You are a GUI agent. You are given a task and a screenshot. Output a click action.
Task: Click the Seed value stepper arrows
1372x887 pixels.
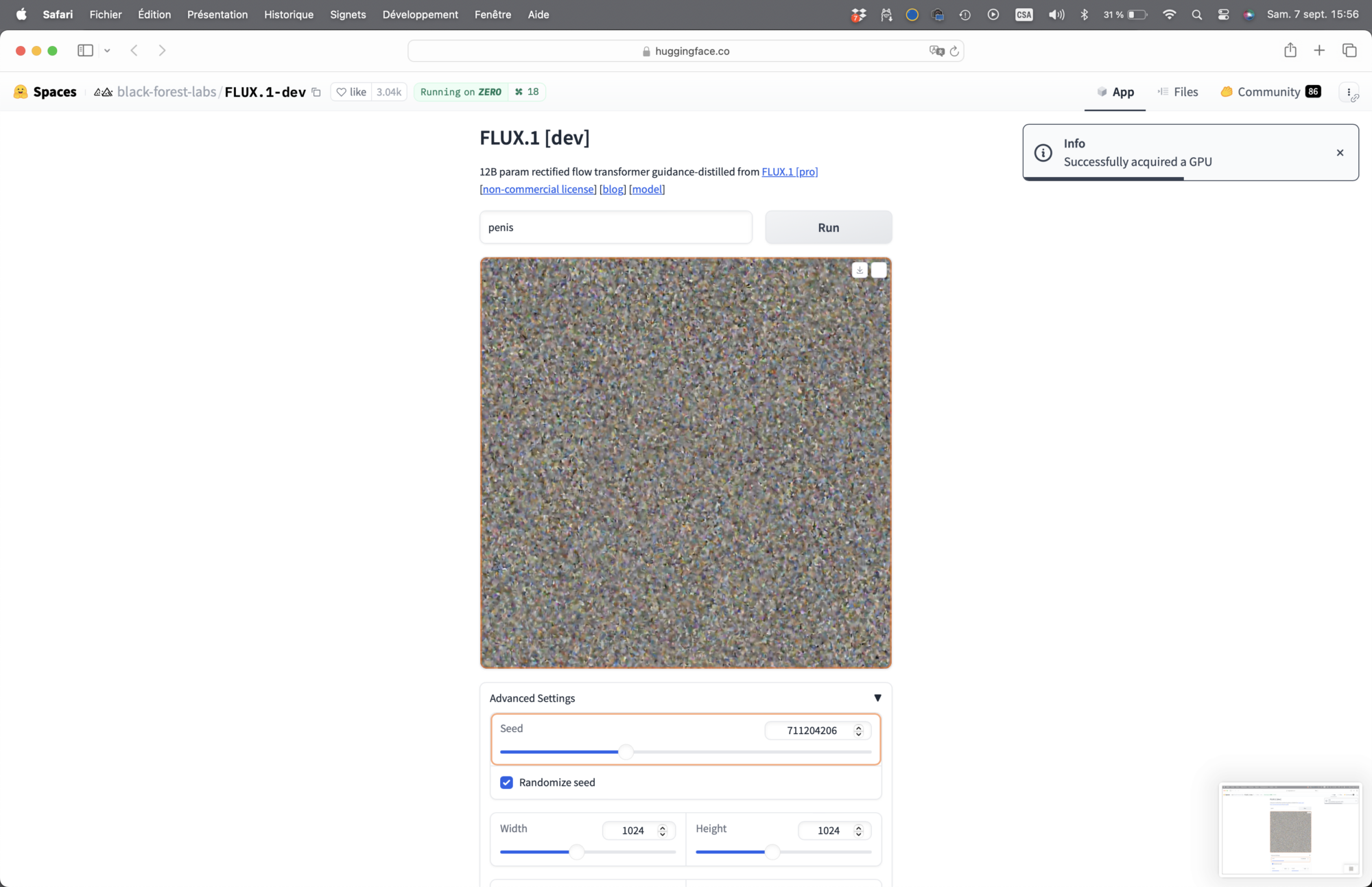point(858,731)
